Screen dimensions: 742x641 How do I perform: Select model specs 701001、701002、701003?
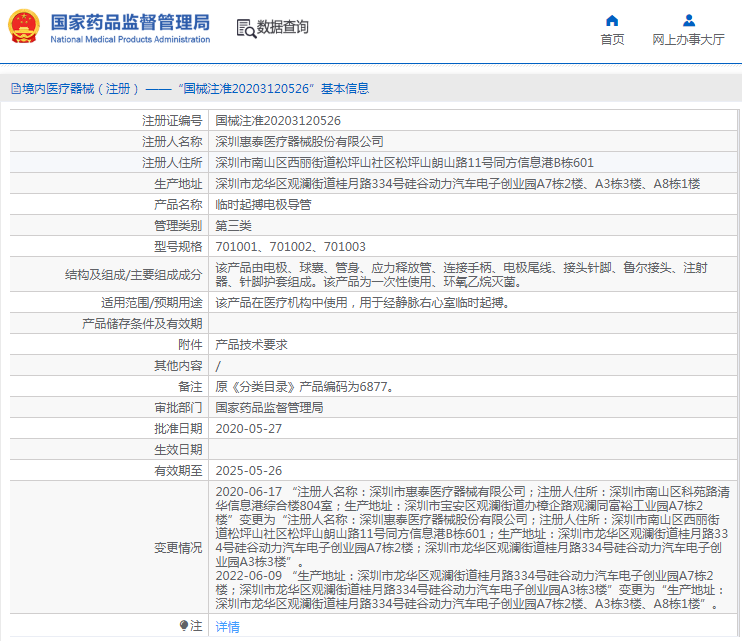pos(291,246)
